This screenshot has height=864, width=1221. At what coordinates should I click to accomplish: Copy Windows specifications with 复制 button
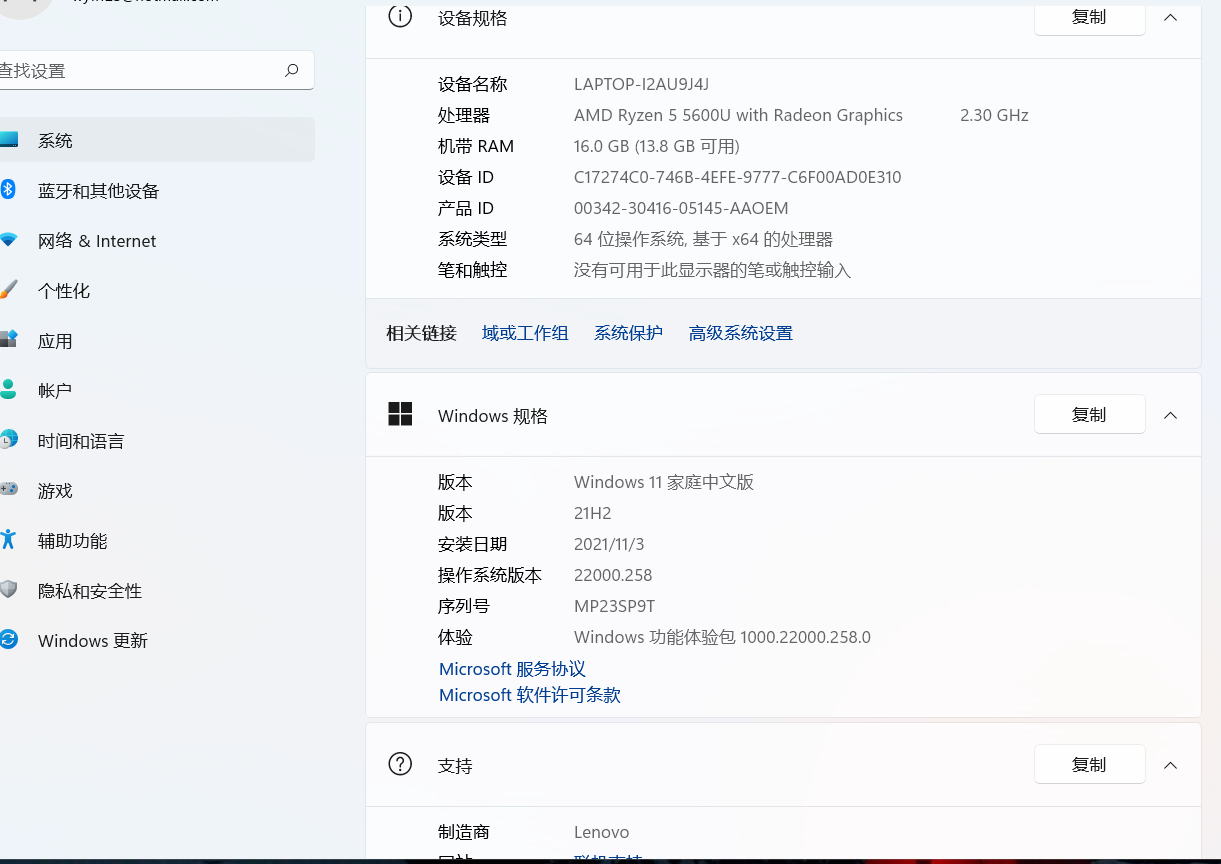(x=1089, y=414)
